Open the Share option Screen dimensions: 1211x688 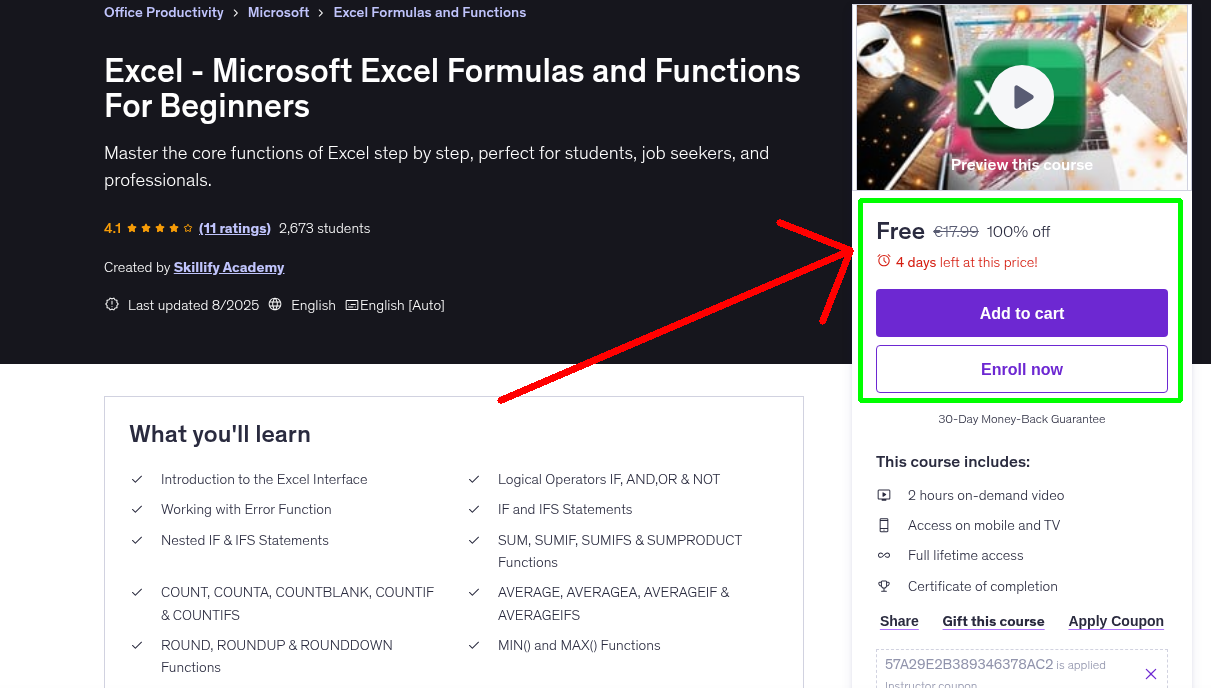click(x=898, y=621)
